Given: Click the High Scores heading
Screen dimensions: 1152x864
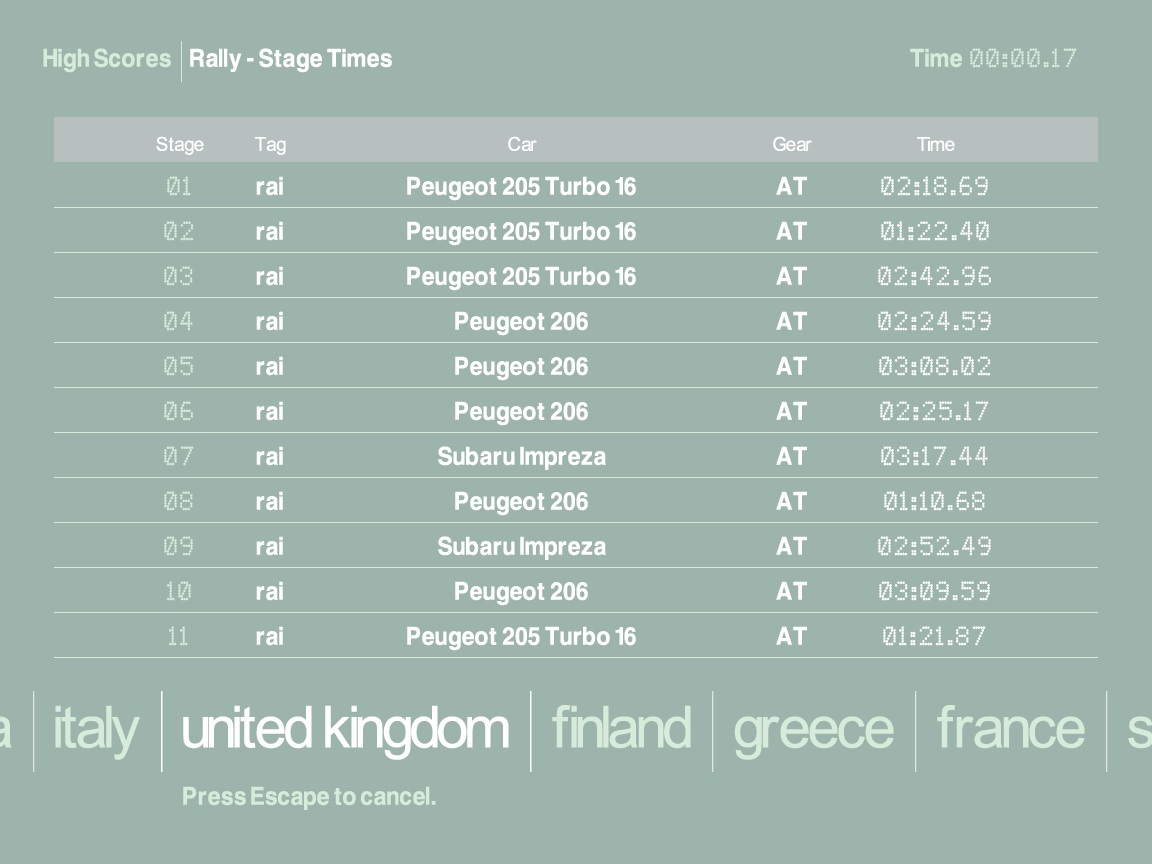Looking at the screenshot, I should (106, 59).
